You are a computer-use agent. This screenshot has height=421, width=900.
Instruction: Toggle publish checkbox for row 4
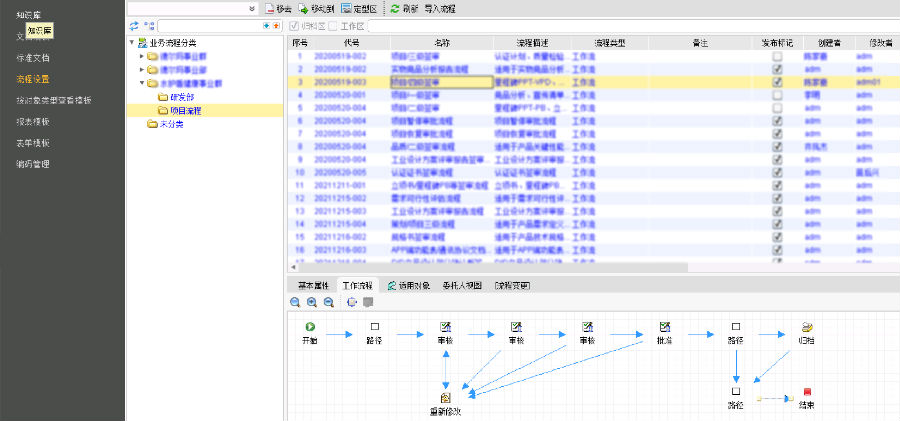click(777, 94)
